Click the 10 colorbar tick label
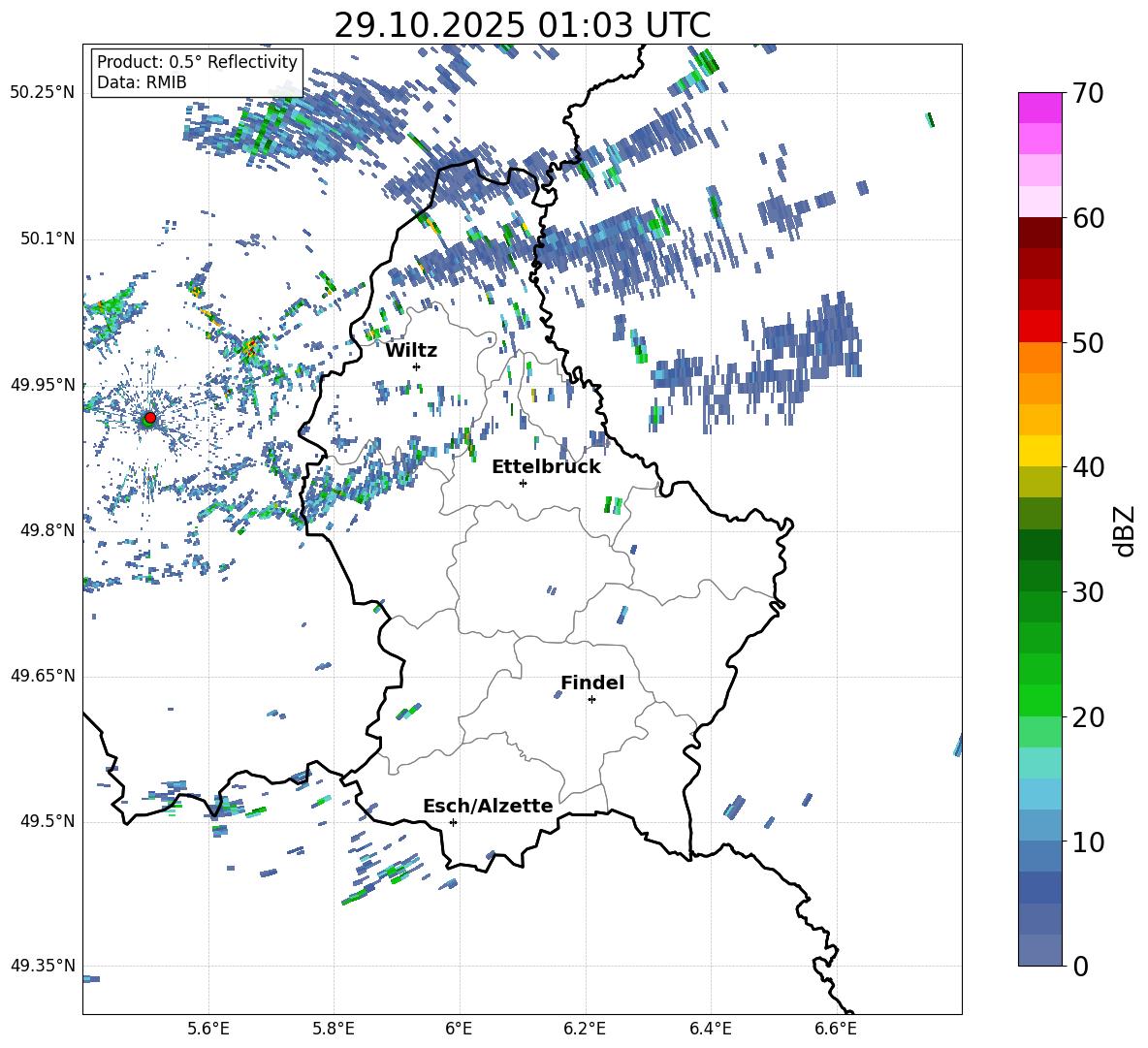This screenshot has width=1148, height=1048. click(1087, 842)
